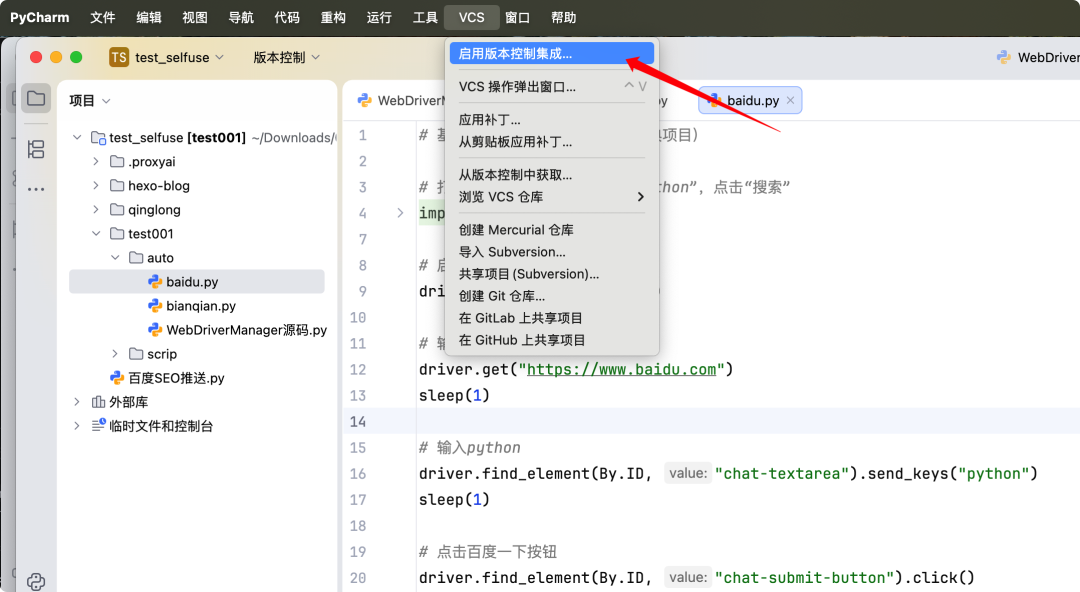Click the 临时文件和控制台 scratches icon
1080x592 pixels.
[98, 425]
